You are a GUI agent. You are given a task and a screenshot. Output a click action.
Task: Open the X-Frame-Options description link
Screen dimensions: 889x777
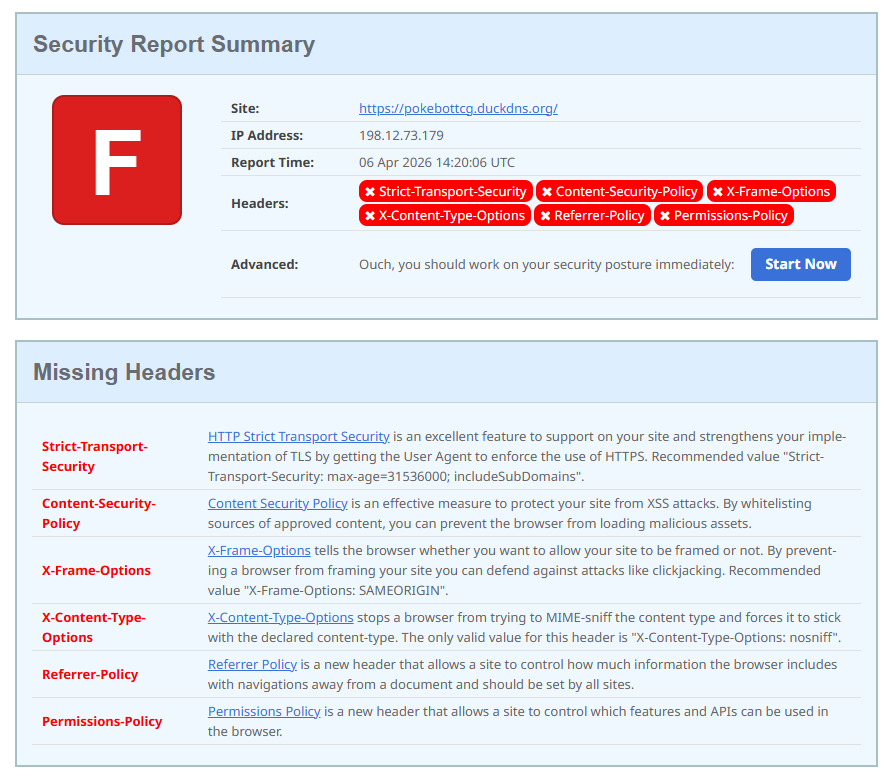(x=259, y=551)
